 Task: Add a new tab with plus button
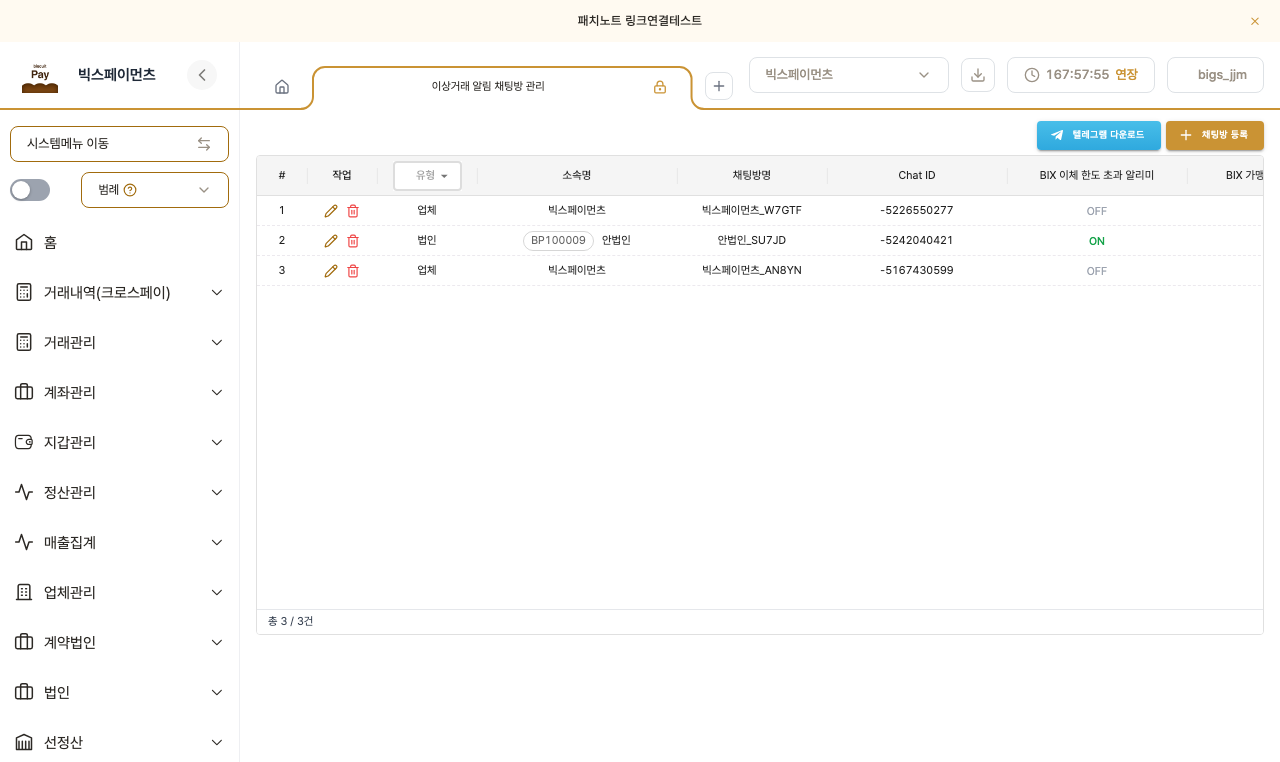tap(719, 86)
